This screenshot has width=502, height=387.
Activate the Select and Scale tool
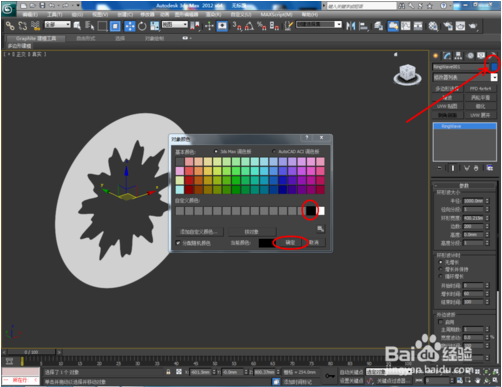[x=155, y=26]
